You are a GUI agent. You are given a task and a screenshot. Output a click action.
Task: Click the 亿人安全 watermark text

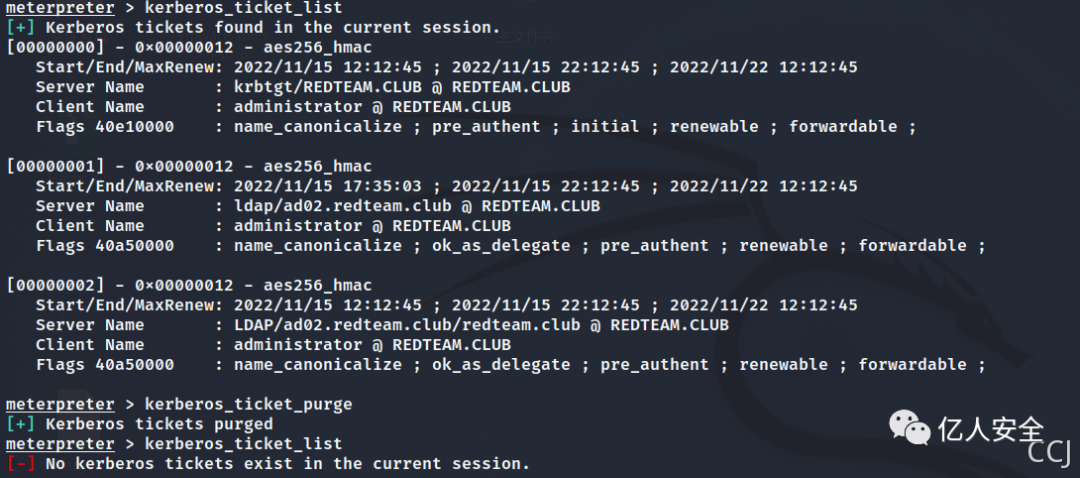[x=990, y=430]
